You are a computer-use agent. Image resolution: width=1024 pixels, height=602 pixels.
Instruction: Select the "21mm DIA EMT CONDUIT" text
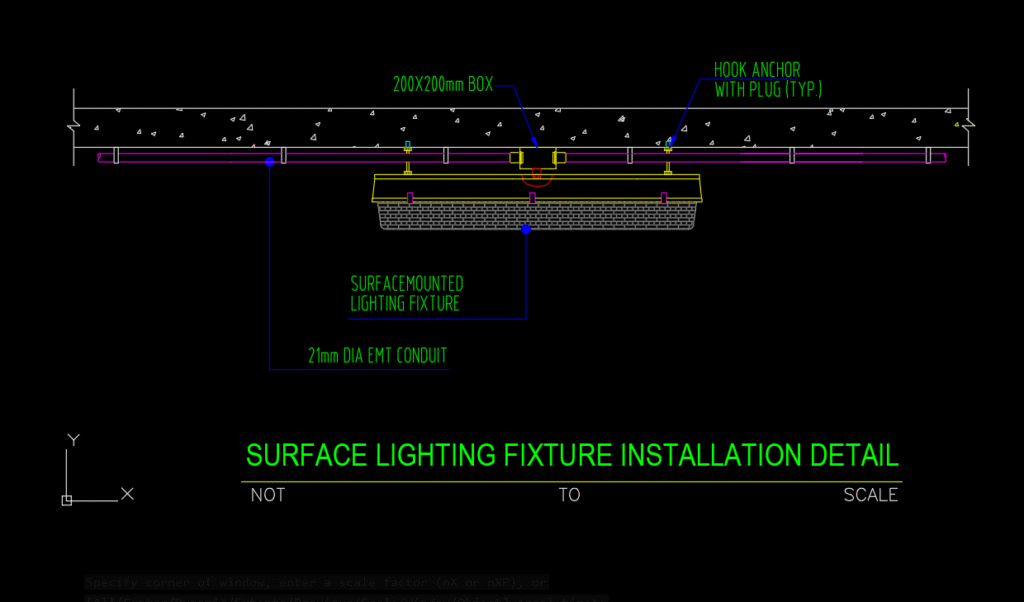click(x=377, y=356)
